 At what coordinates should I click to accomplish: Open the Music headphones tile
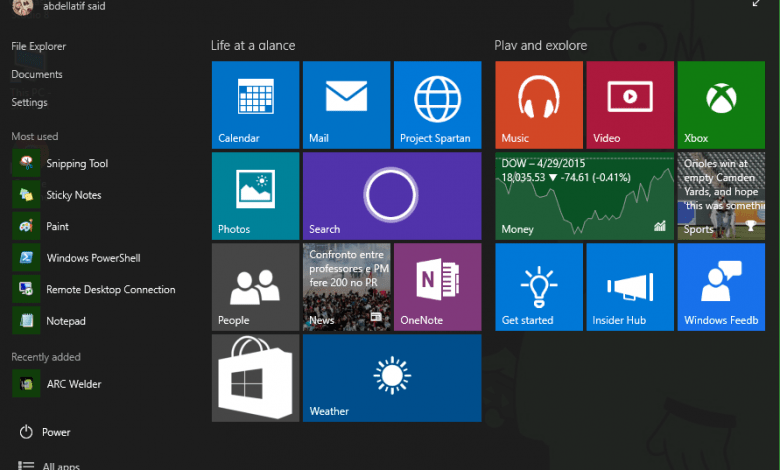coord(539,105)
